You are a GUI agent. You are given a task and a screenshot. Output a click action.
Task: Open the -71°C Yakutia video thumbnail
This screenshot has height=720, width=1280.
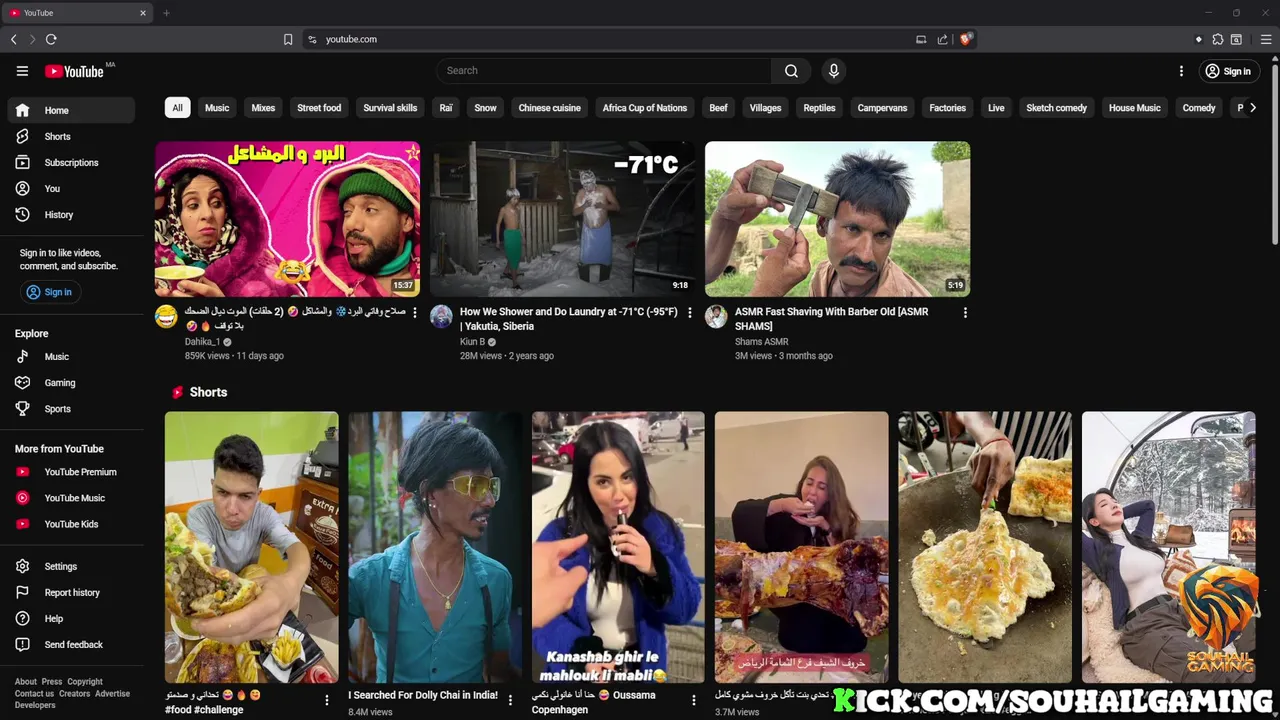562,219
